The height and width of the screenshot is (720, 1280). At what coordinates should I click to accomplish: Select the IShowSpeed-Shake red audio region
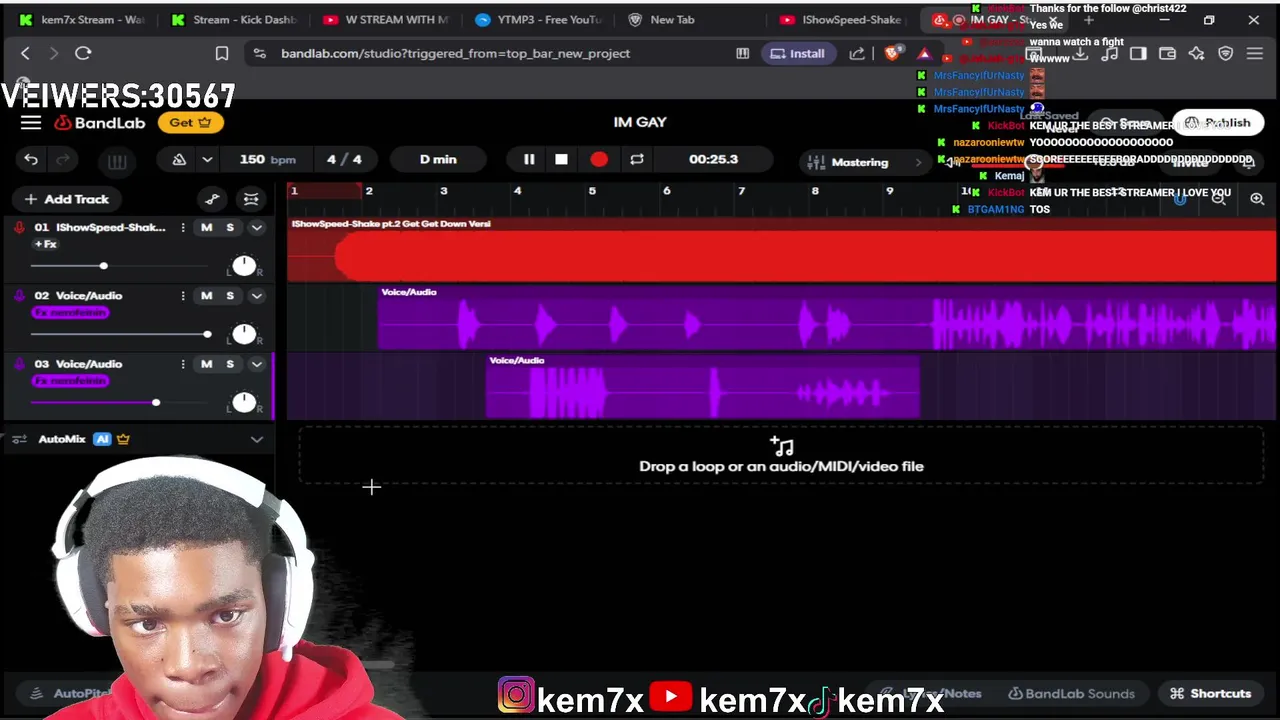click(x=782, y=249)
